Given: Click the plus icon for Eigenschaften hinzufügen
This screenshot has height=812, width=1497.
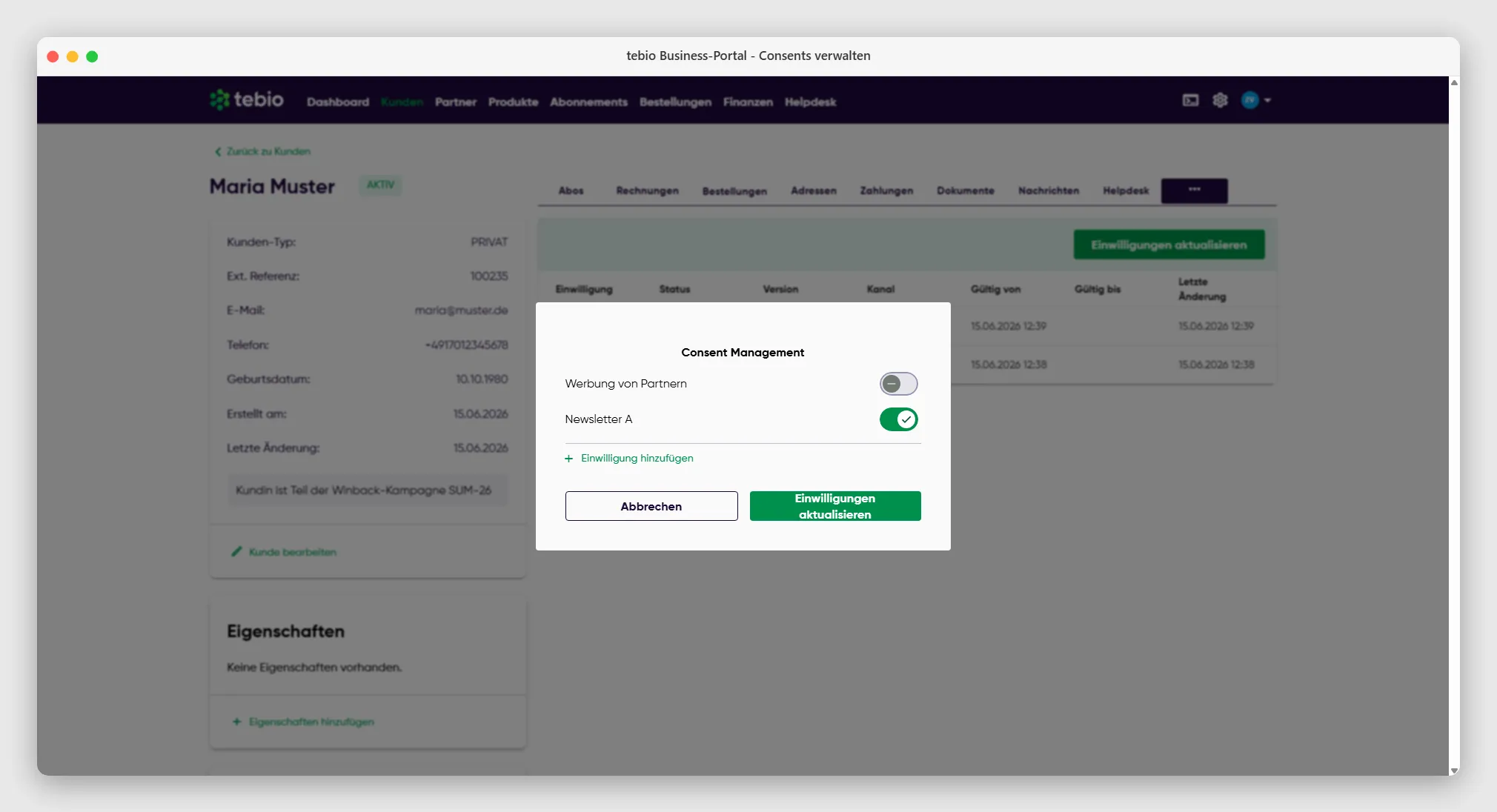Looking at the screenshot, I should click(236, 722).
